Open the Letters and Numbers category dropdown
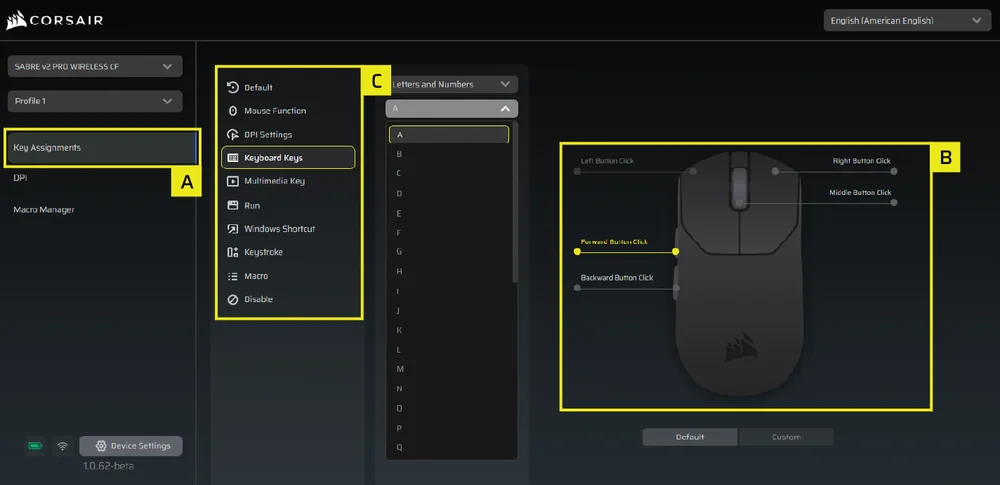 [x=452, y=84]
